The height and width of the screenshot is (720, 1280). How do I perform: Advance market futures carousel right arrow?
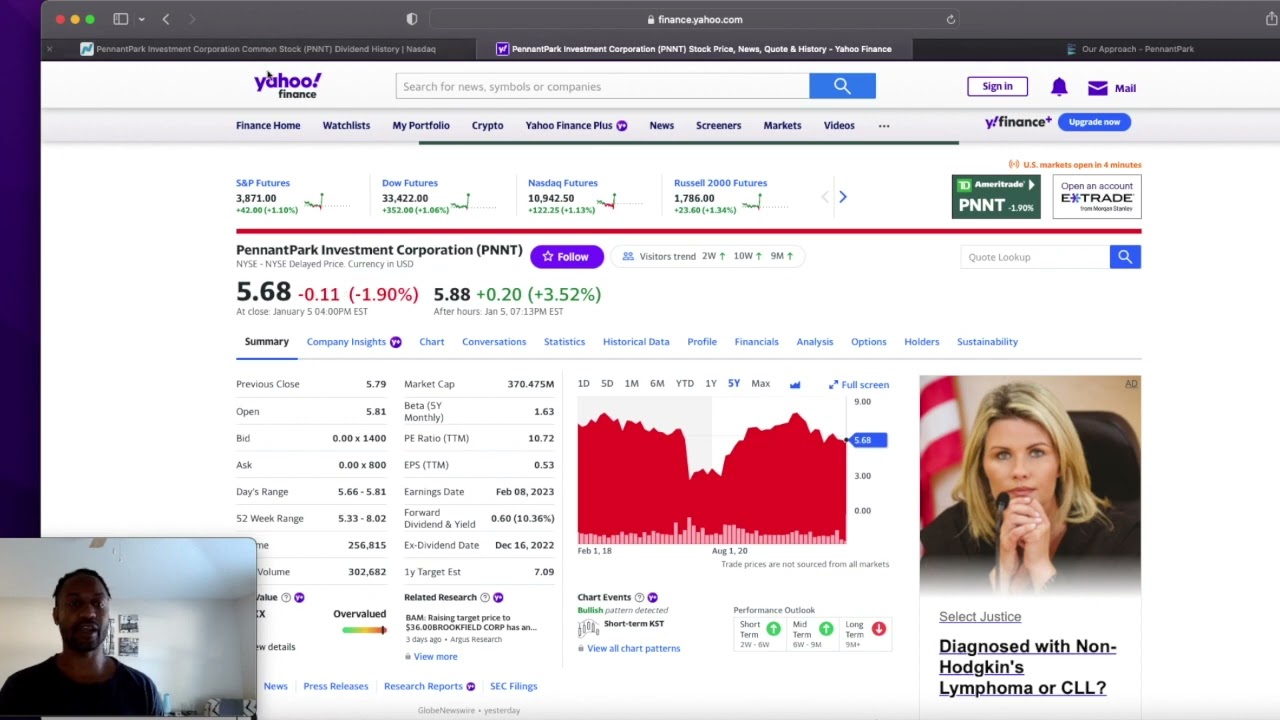tap(842, 197)
